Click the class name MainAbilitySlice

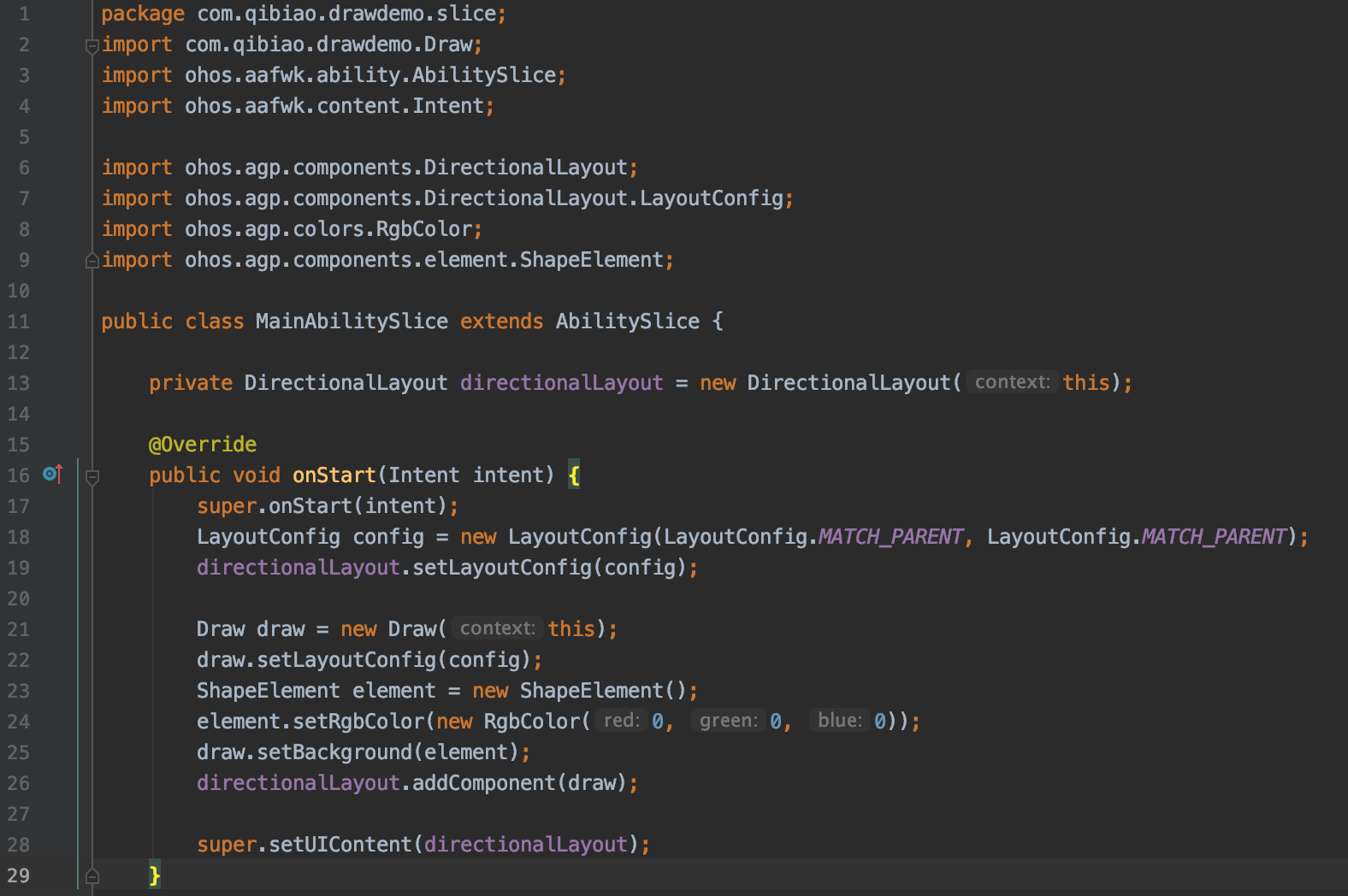tap(352, 321)
